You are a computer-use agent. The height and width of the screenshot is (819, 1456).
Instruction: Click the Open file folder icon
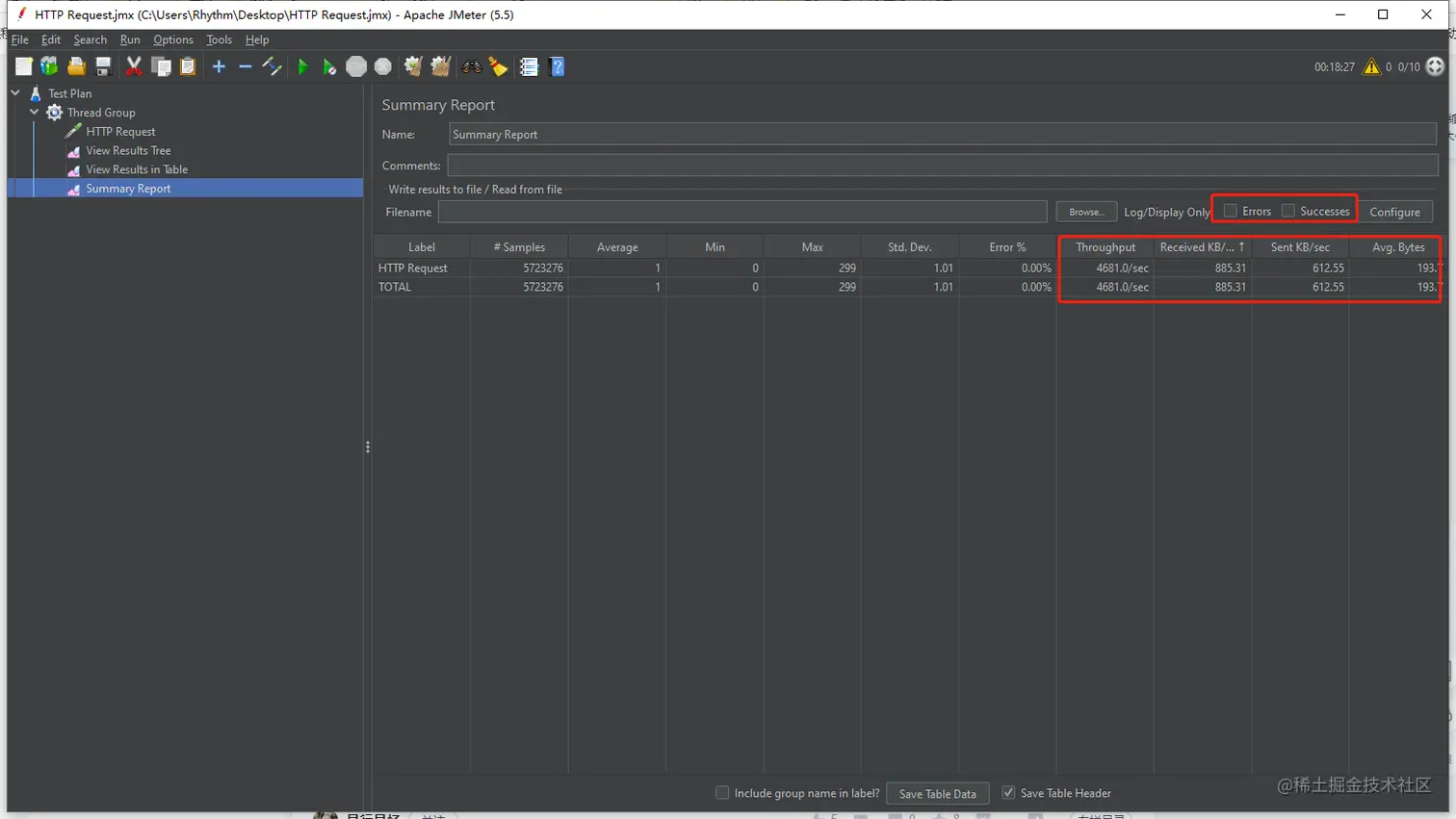pyautogui.click(x=76, y=66)
